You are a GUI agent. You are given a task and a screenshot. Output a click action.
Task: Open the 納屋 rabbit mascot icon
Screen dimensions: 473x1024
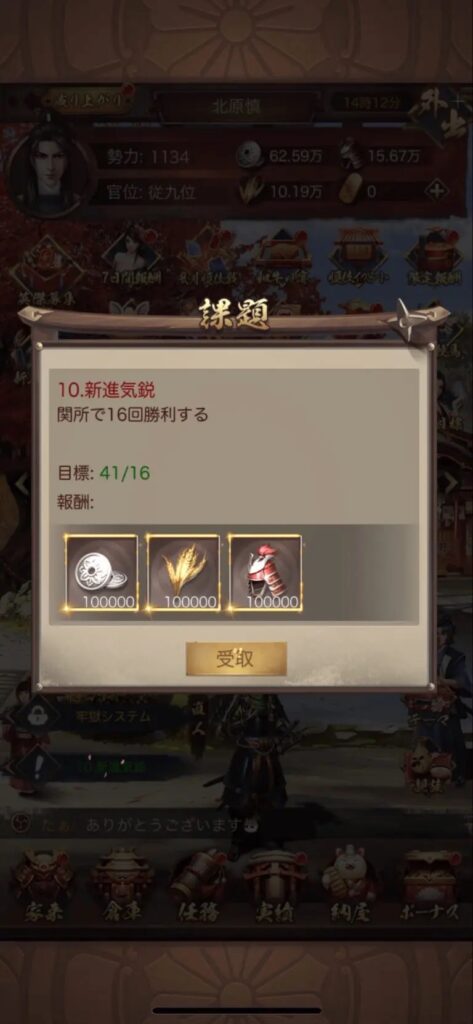351,884
